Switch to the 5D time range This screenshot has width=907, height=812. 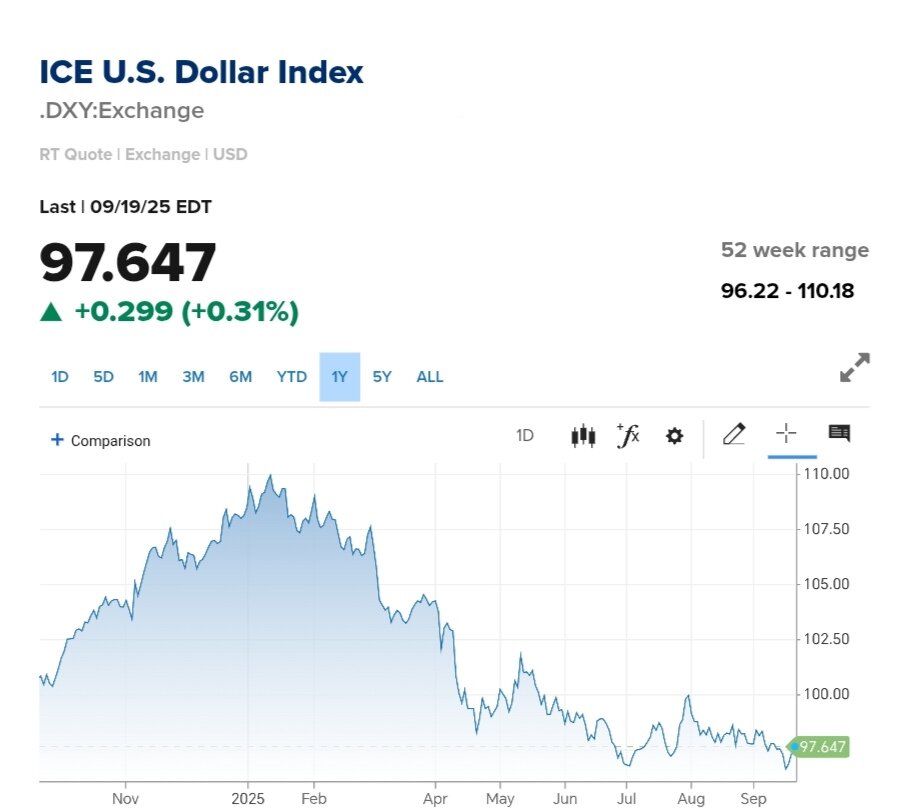(x=104, y=377)
